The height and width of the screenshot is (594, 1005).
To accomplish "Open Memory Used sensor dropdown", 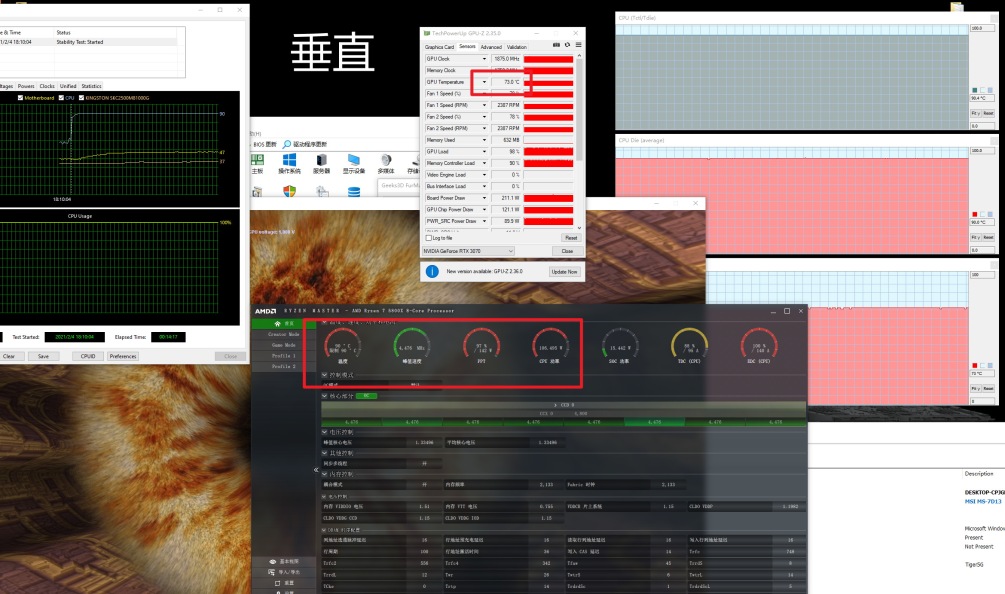I will 485,140.
